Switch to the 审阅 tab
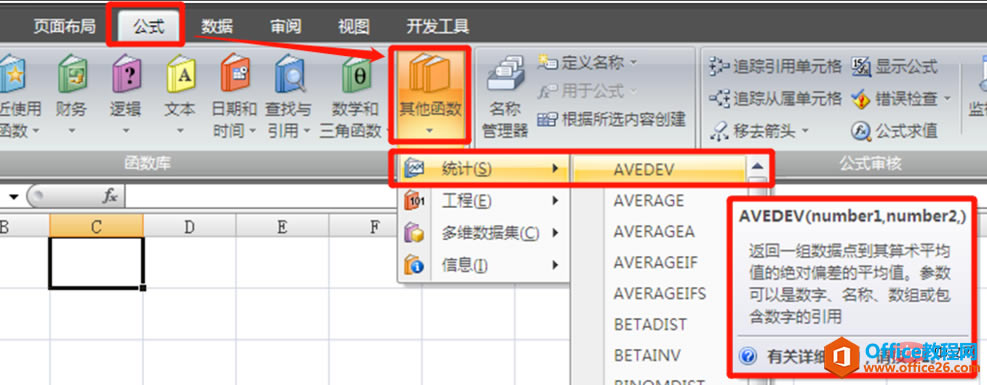Screen dimensions: 987x385 coord(286,26)
